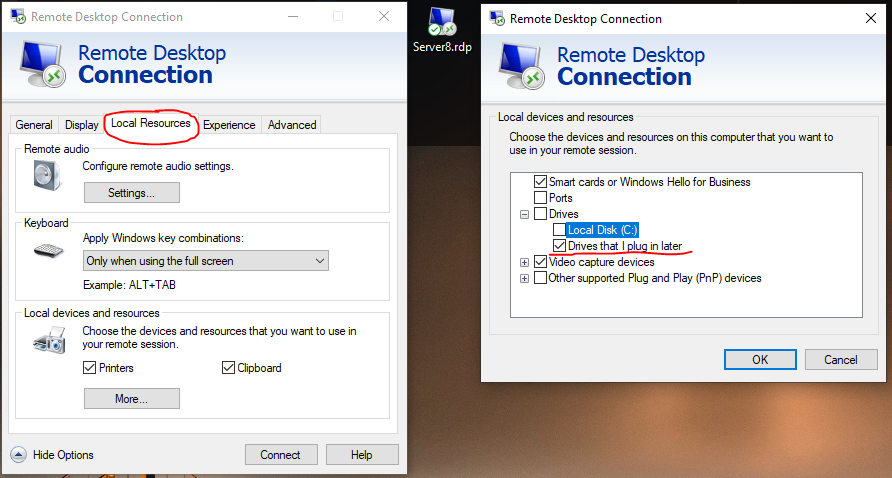Select the Local Resources tab
892x478 pixels.
[151, 123]
